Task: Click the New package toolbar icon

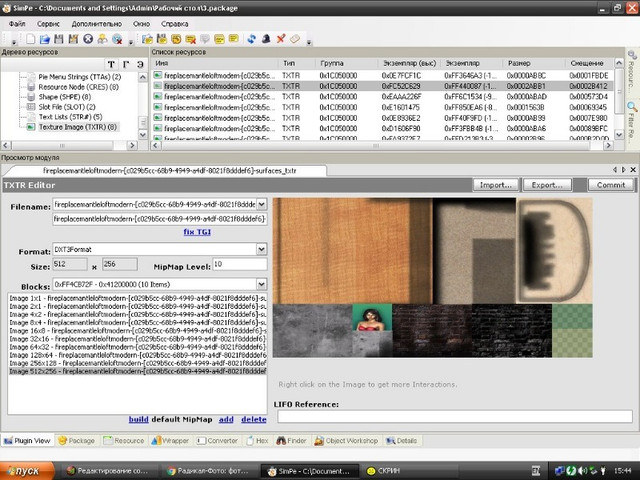Action: point(31,39)
